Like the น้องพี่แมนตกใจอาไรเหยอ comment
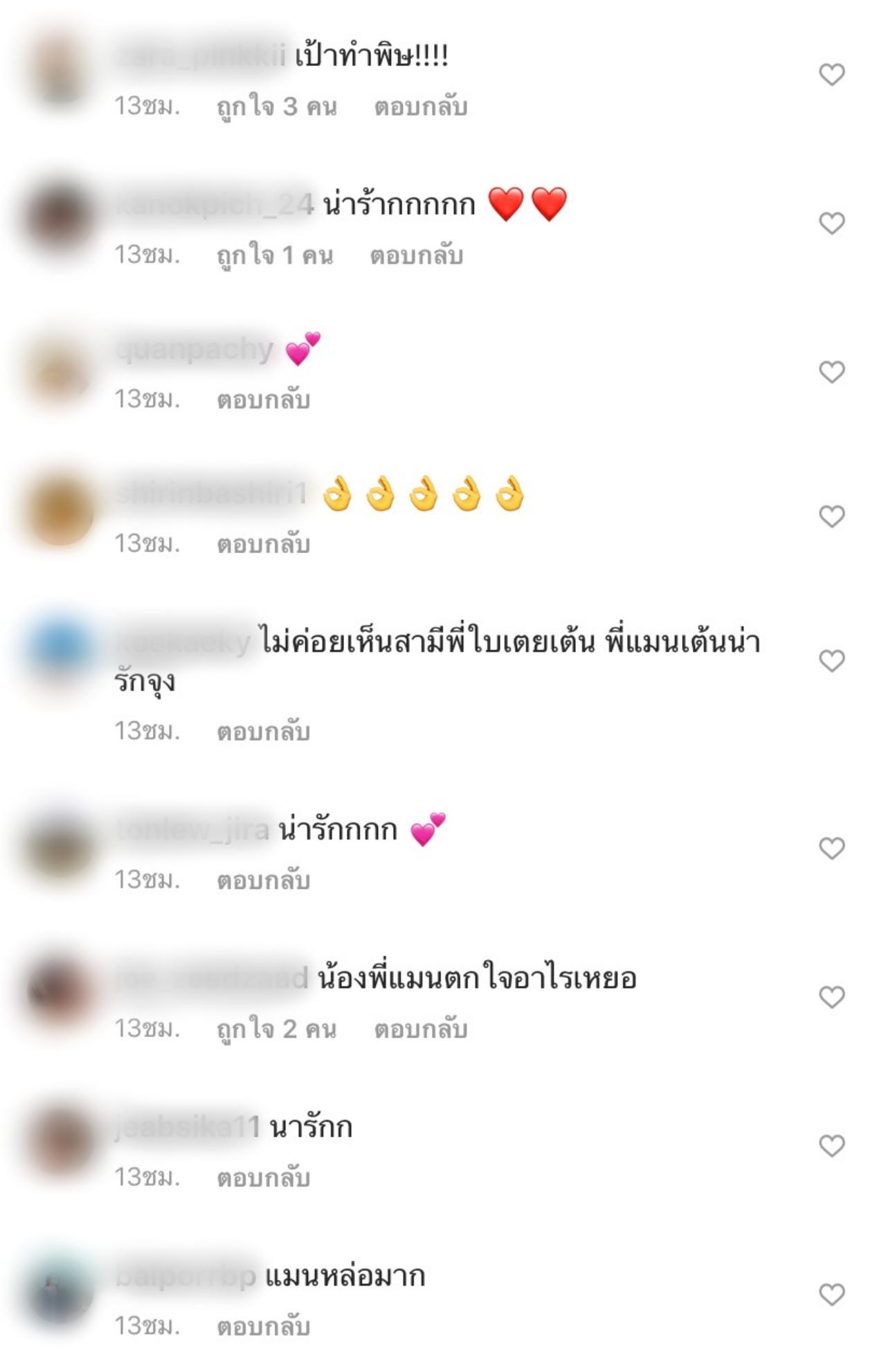Screen dimensions: 886x1372 [x=831, y=997]
